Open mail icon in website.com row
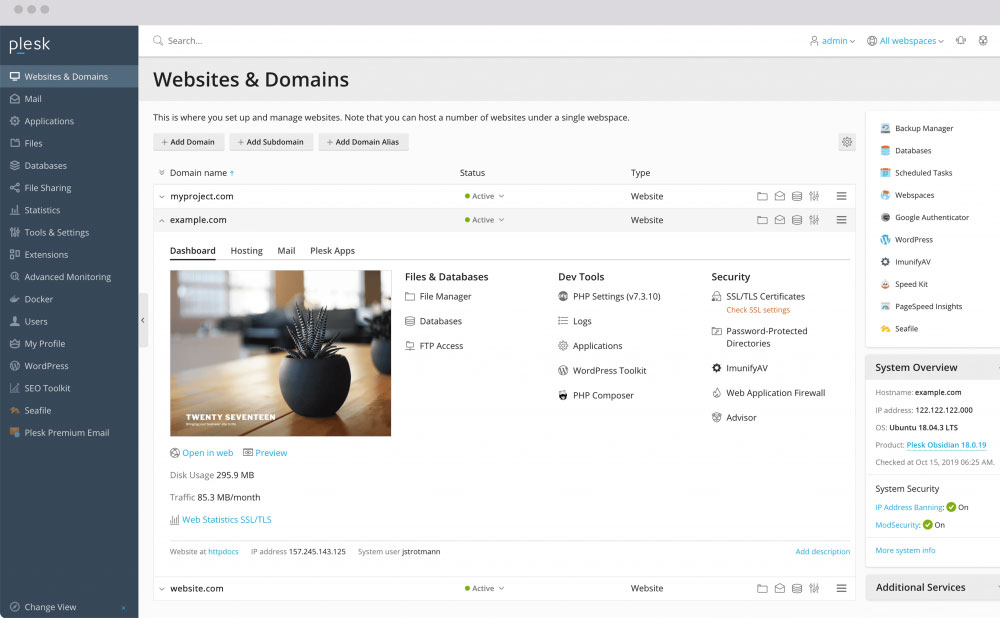 point(779,589)
